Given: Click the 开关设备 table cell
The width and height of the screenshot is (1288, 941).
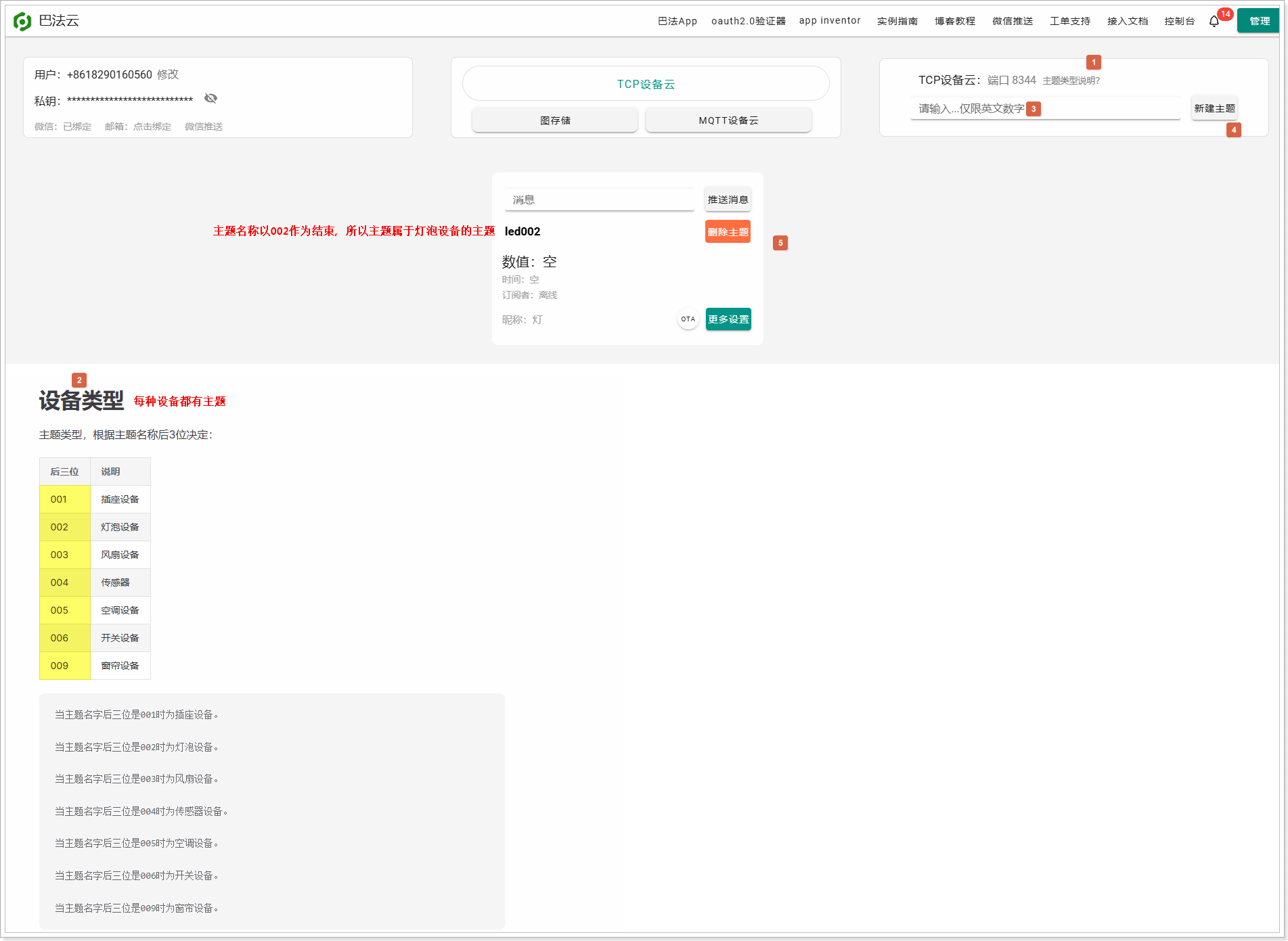Looking at the screenshot, I should (x=120, y=638).
